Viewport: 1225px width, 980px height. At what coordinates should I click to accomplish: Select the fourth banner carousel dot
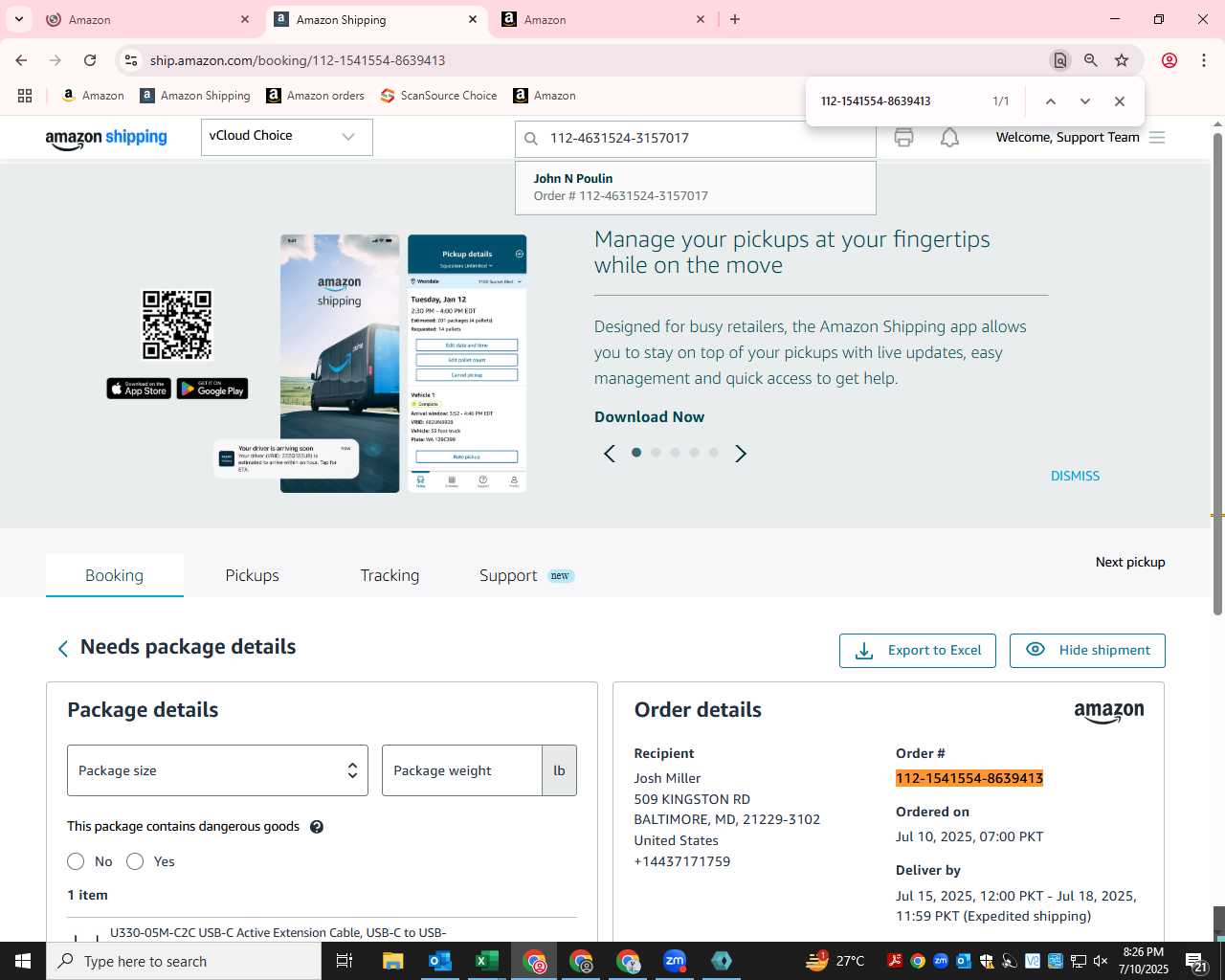(x=694, y=453)
